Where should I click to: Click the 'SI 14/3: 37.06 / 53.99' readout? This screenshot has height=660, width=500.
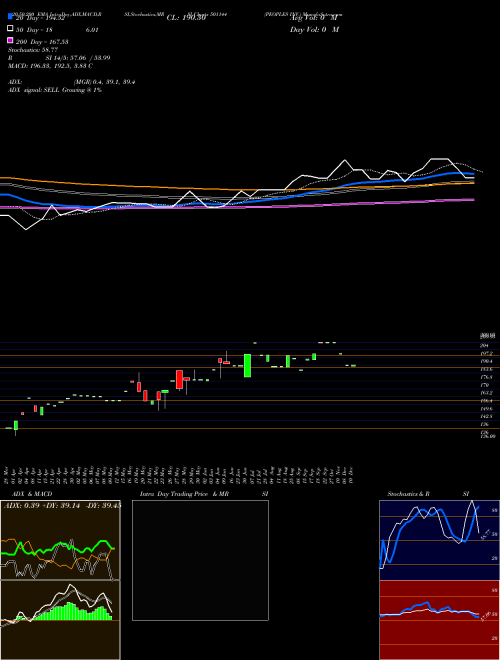78,58
